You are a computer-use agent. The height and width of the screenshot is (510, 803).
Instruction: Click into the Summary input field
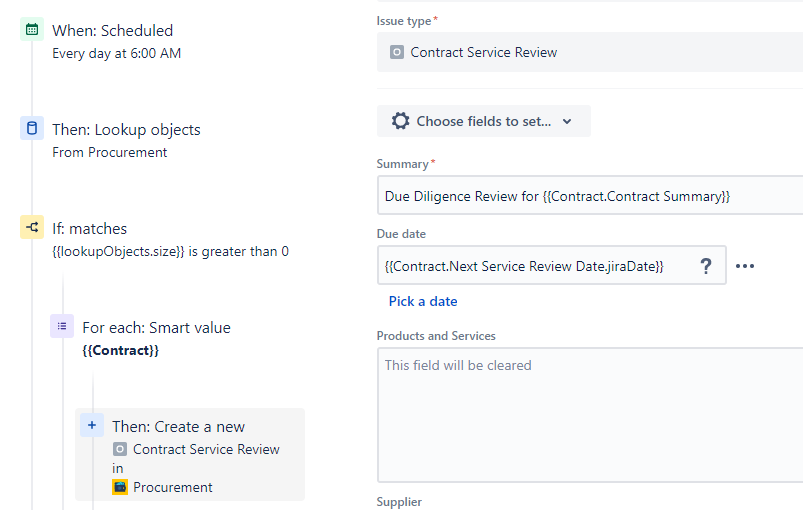590,195
